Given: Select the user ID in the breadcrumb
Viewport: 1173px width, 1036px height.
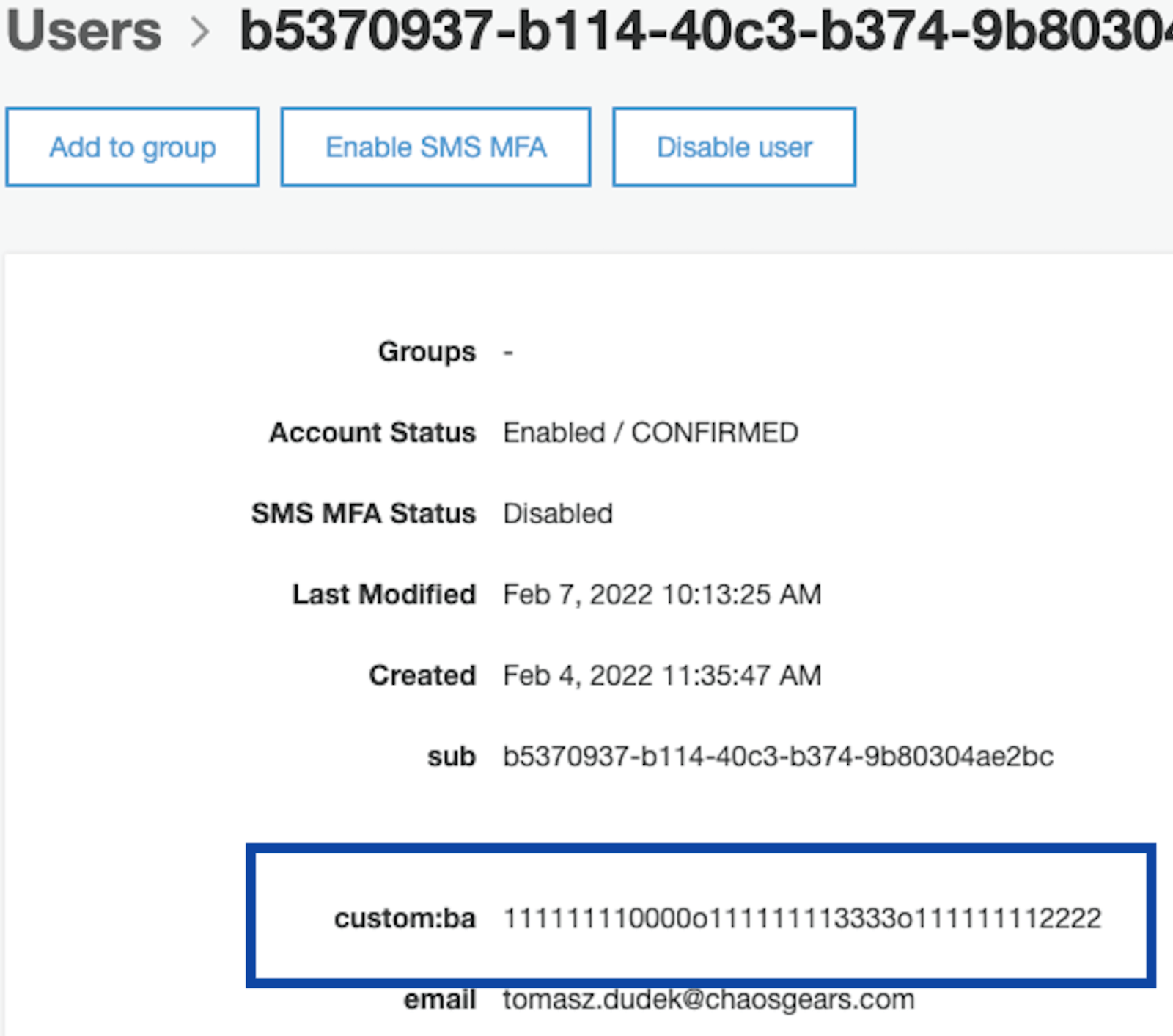Looking at the screenshot, I should point(696,31).
